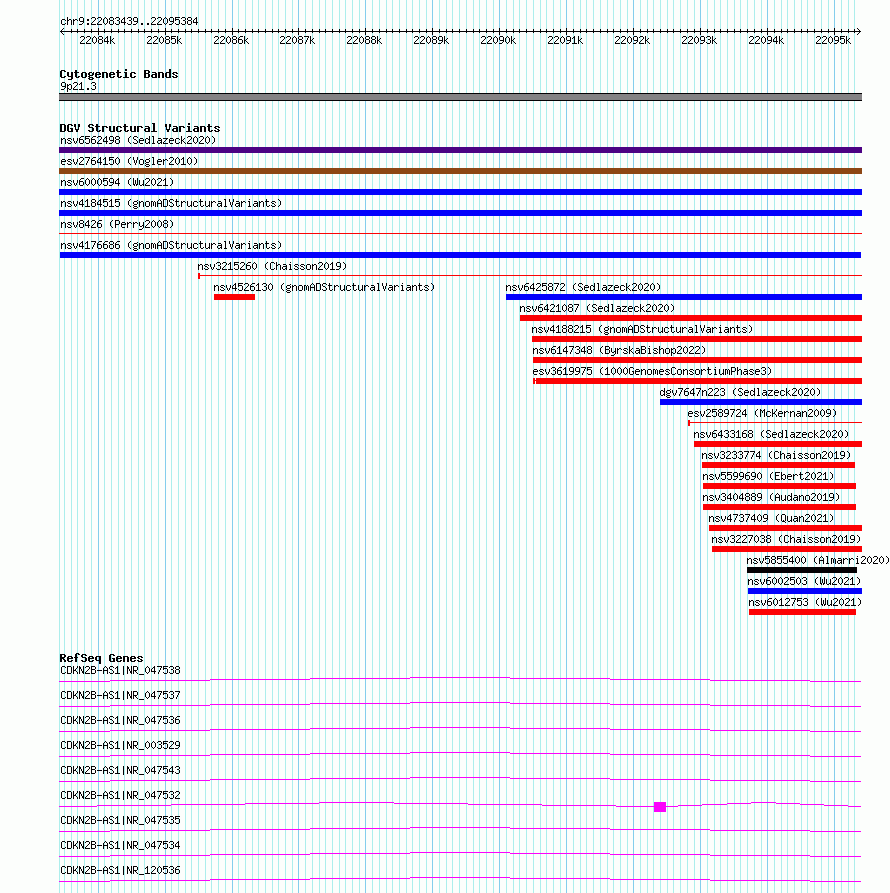The image size is (890, 893).
Task: Open nsv4737409 (Quan2021) variant label
Action: coord(771,518)
